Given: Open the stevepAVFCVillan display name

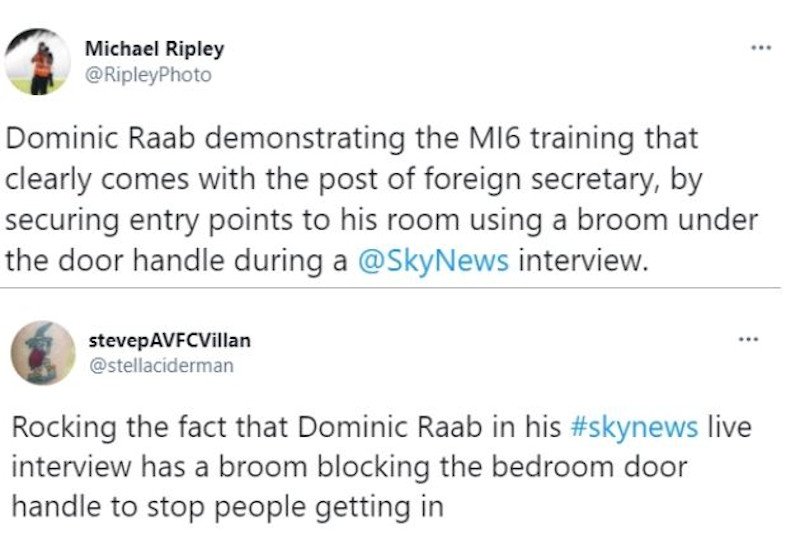Looking at the screenshot, I should click(x=170, y=341).
